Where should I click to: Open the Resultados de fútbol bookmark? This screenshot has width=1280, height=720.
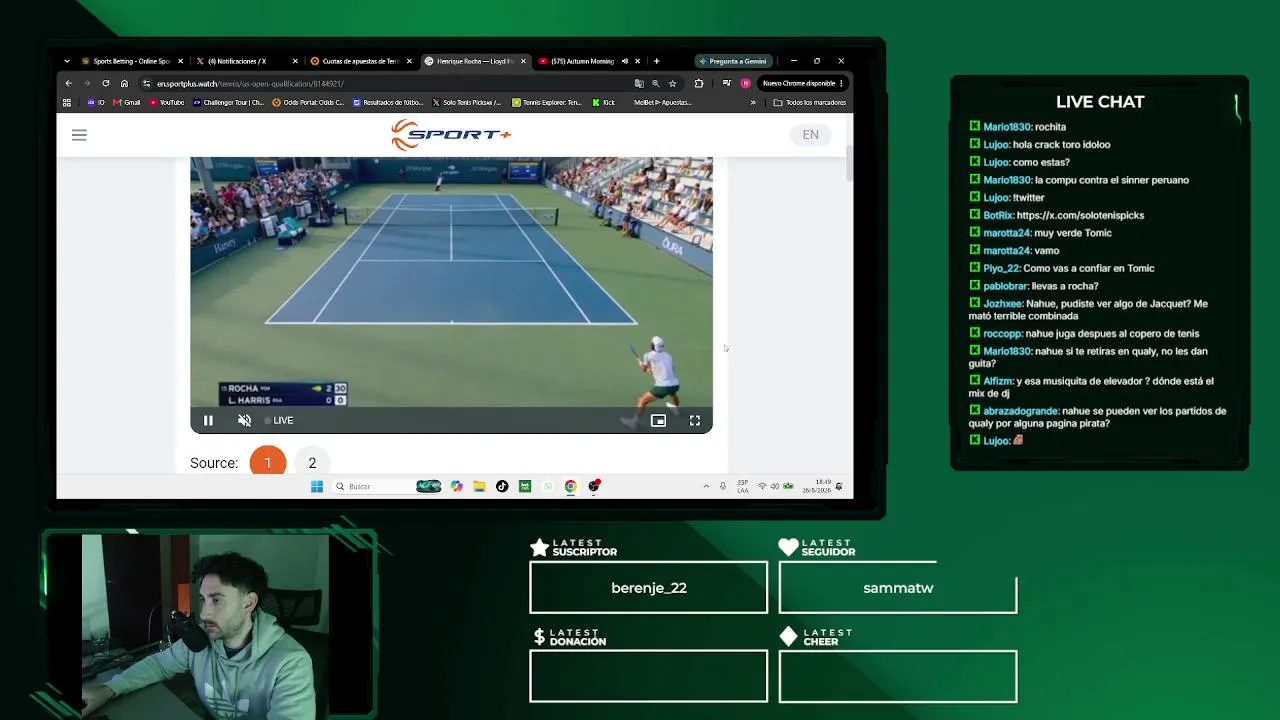tap(388, 102)
